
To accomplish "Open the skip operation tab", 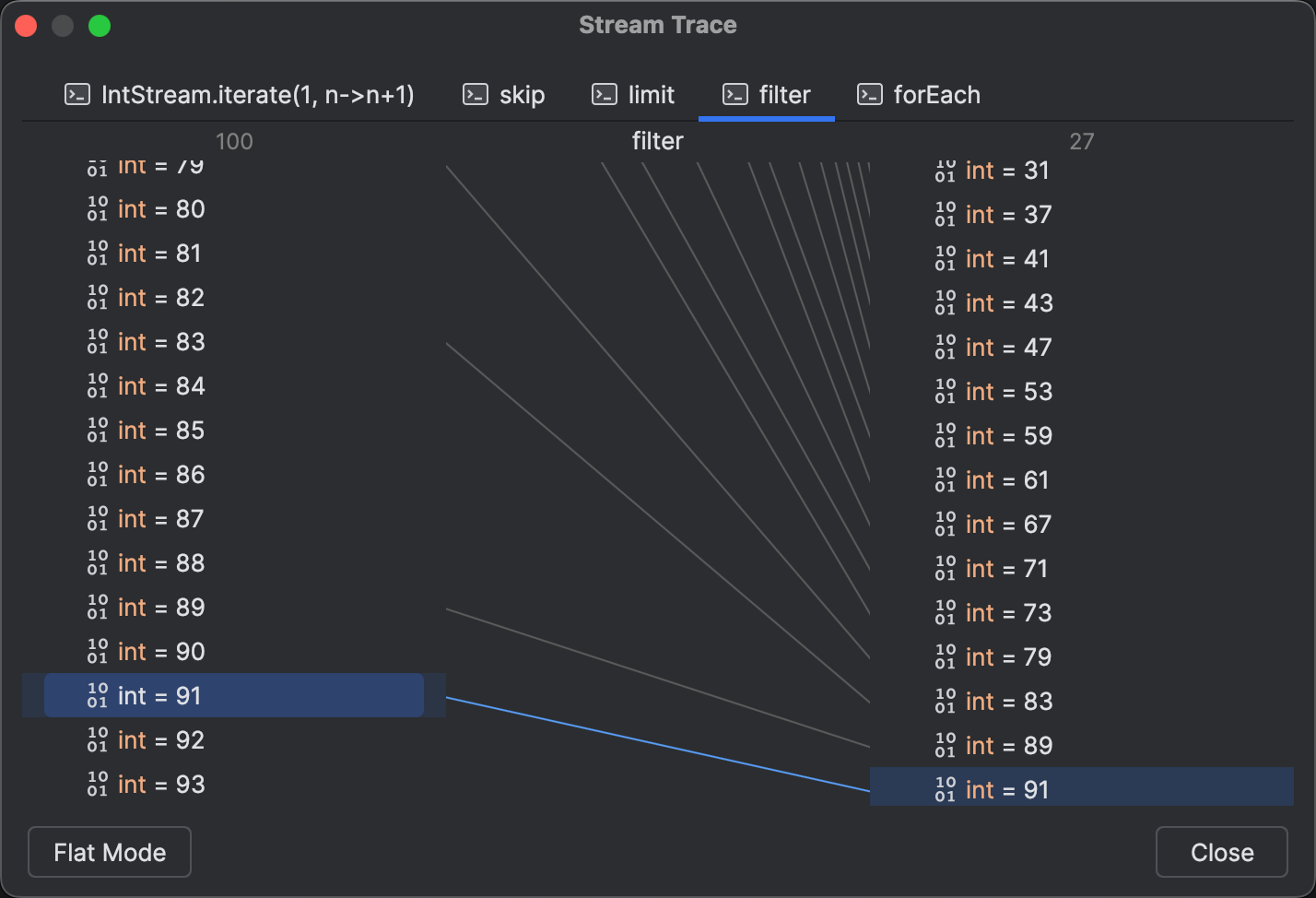I will 522,94.
